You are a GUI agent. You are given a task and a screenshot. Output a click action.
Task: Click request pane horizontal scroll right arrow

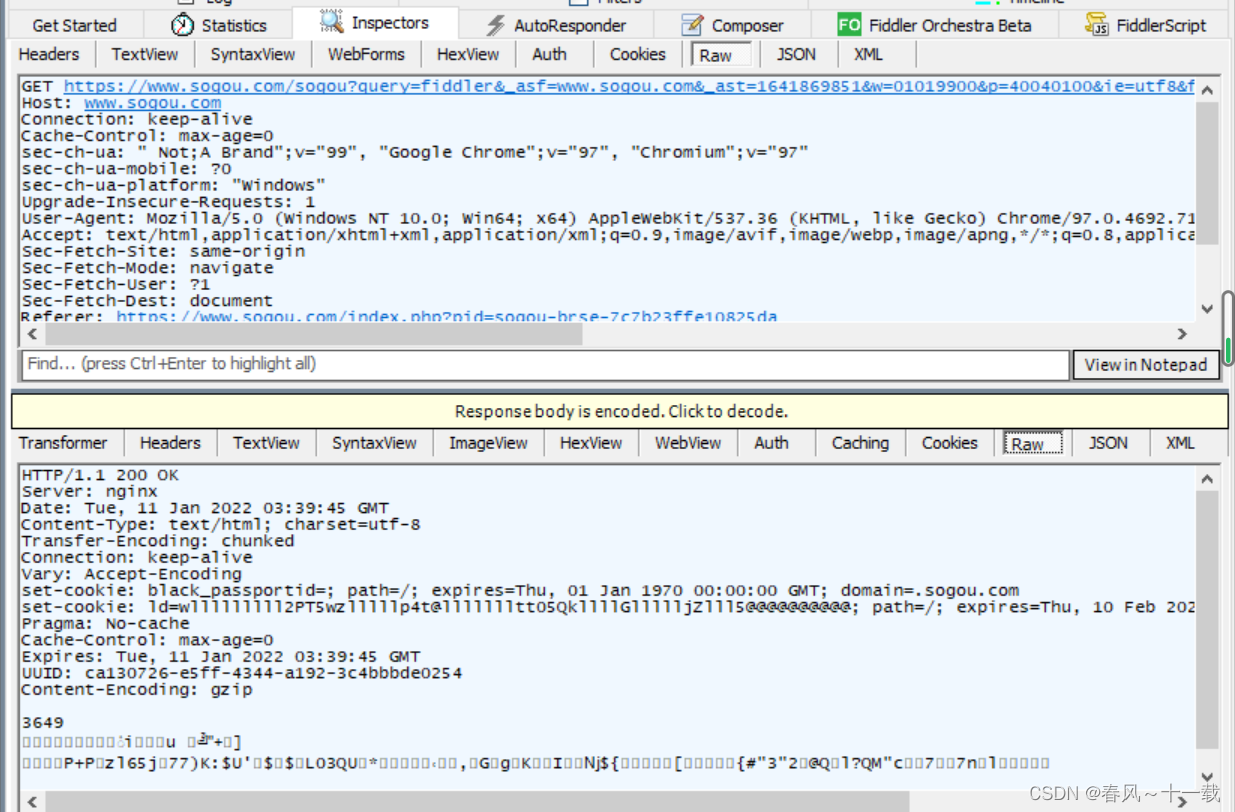point(1183,334)
